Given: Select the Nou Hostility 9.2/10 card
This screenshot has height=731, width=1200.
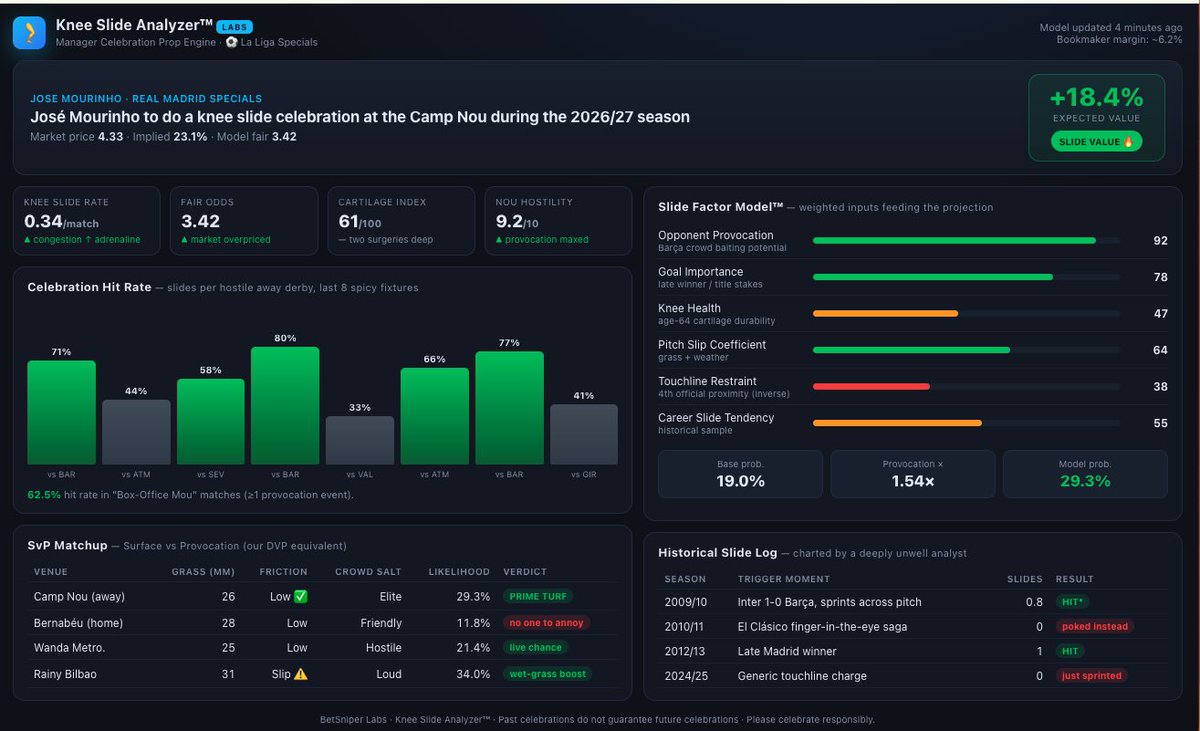Looking at the screenshot, I should pyautogui.click(x=558, y=221).
